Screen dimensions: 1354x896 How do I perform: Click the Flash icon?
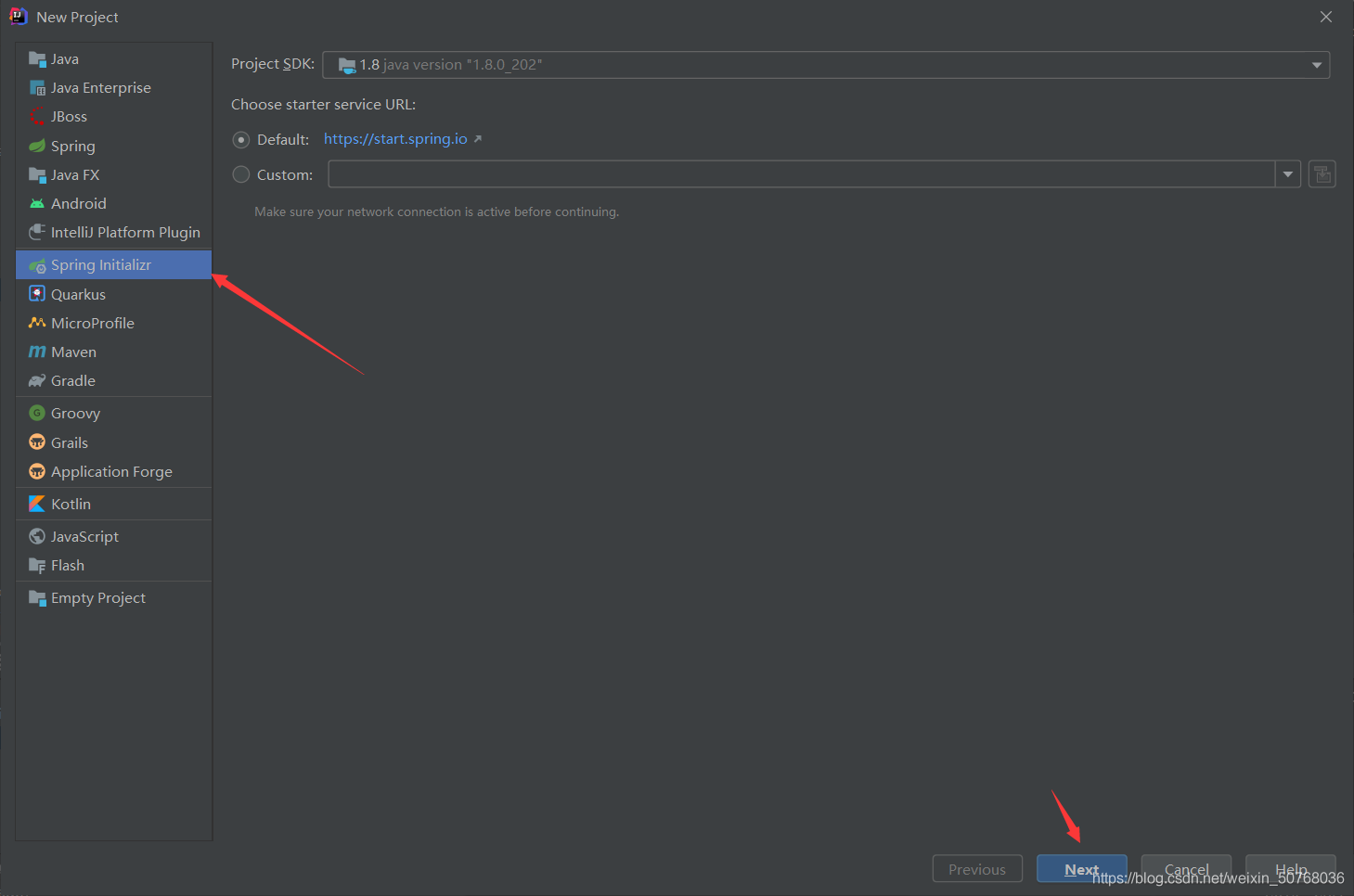37,565
